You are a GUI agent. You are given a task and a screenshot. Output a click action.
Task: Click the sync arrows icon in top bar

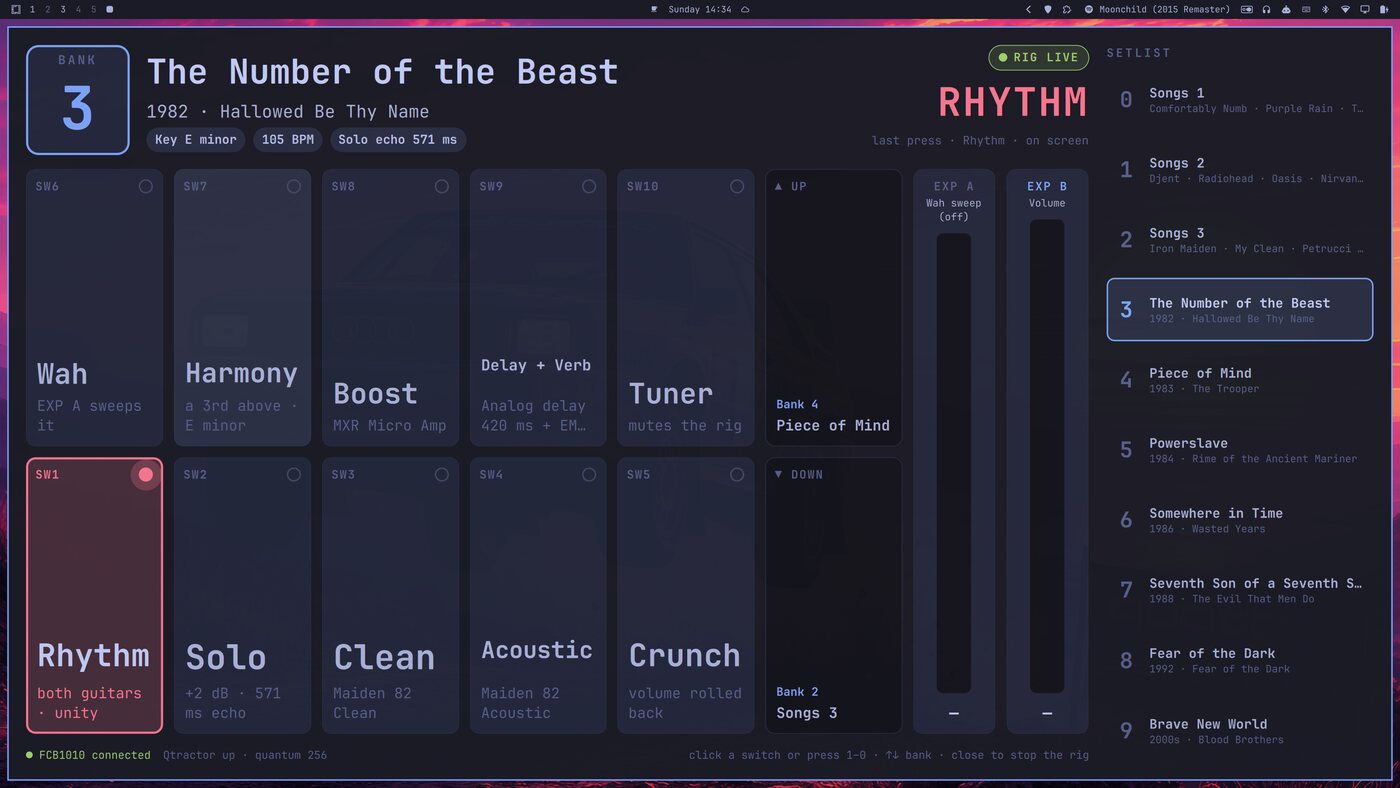click(x=1067, y=9)
